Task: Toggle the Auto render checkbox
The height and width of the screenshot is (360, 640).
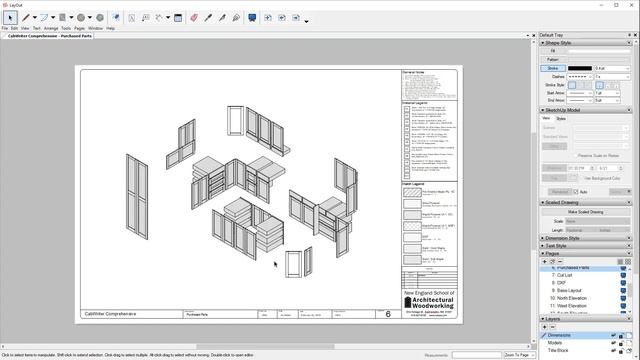Action: click(576, 192)
